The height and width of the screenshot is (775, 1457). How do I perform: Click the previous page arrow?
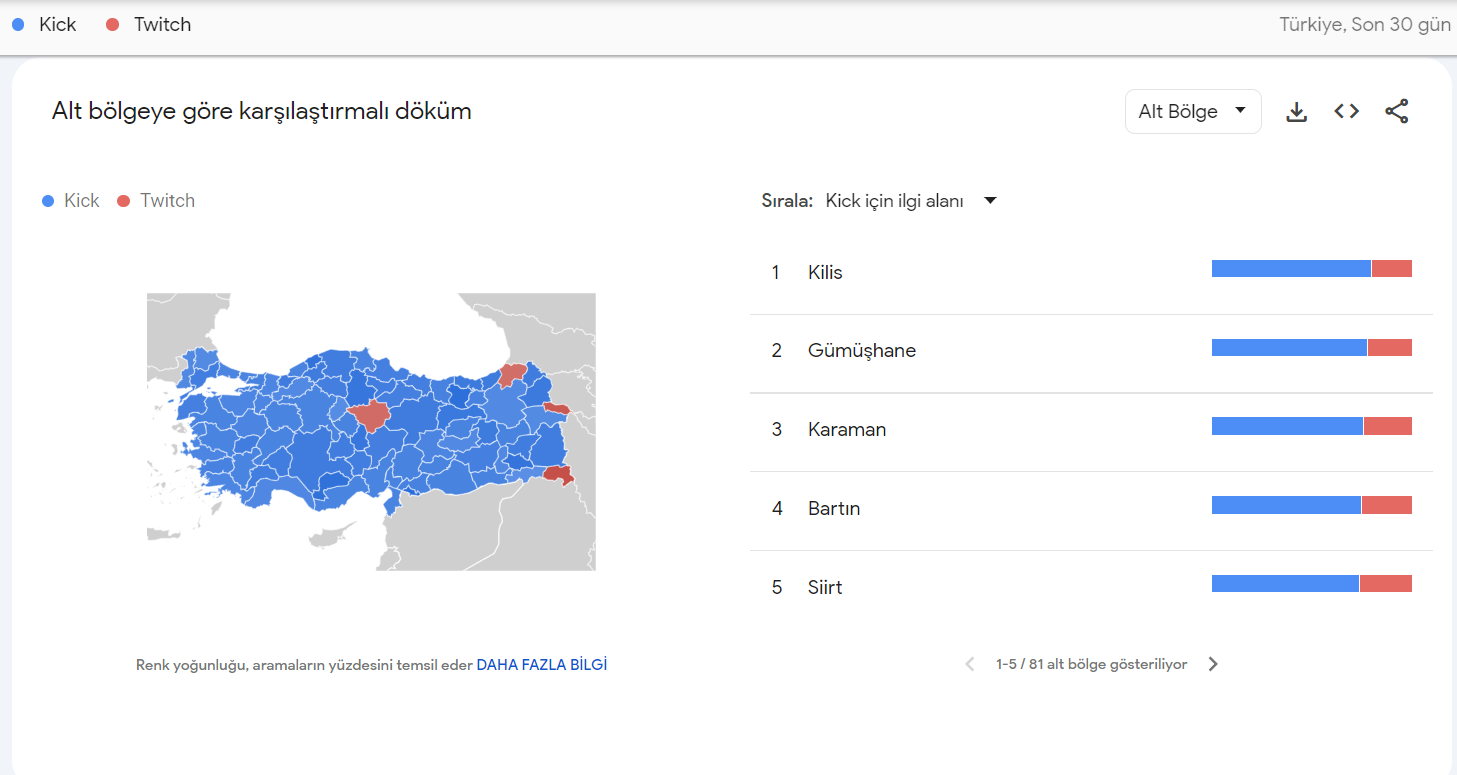(x=969, y=664)
